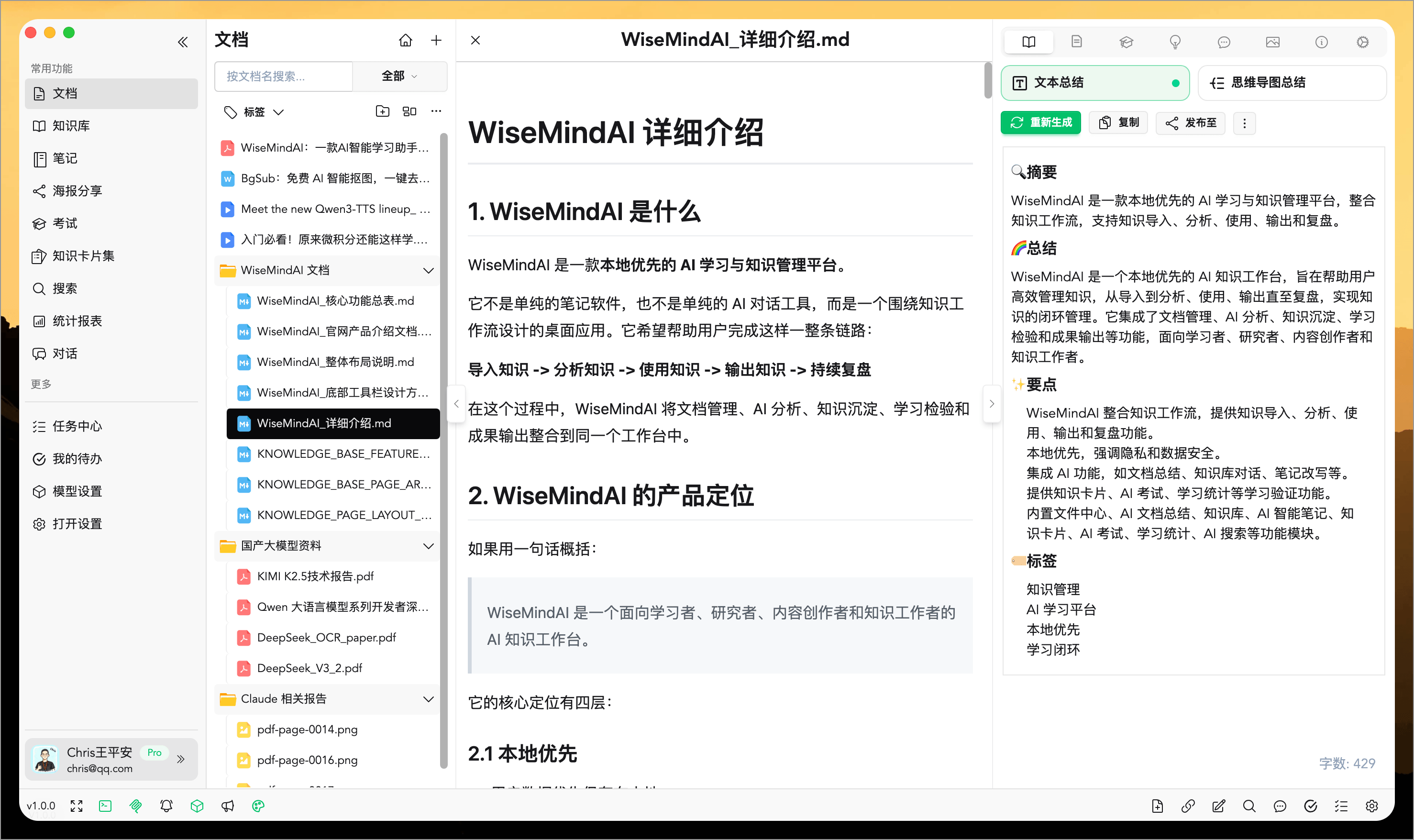Open the 全部 filter dropdown
Screen dimensions: 1414x840
399,76
